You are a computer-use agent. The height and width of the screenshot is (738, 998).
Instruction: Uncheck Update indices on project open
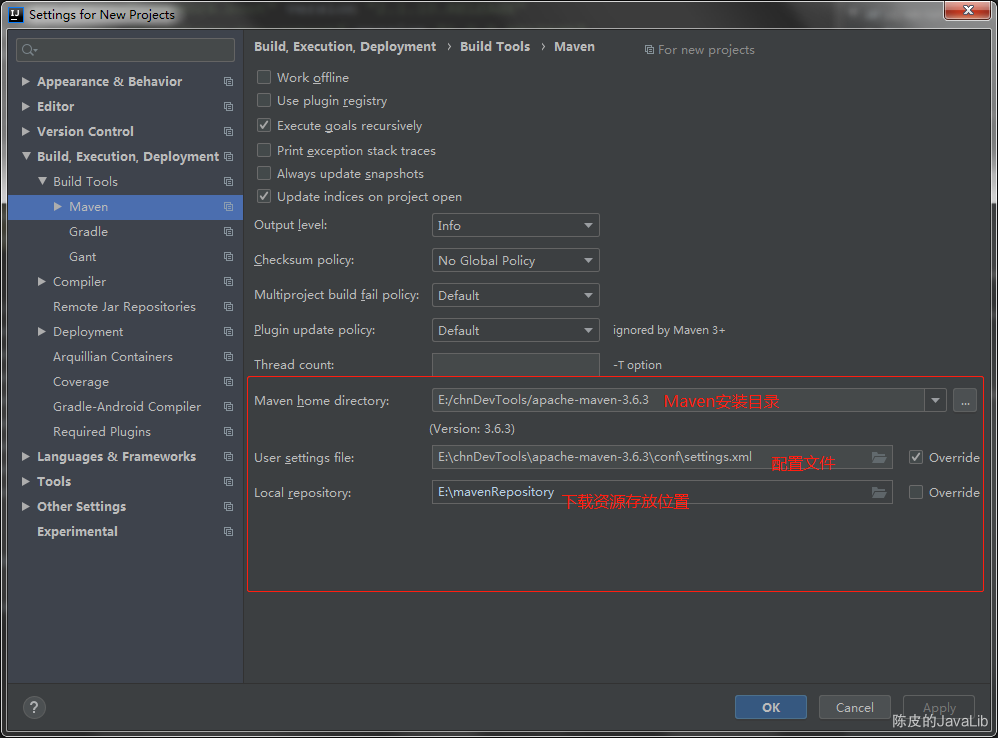(264, 196)
